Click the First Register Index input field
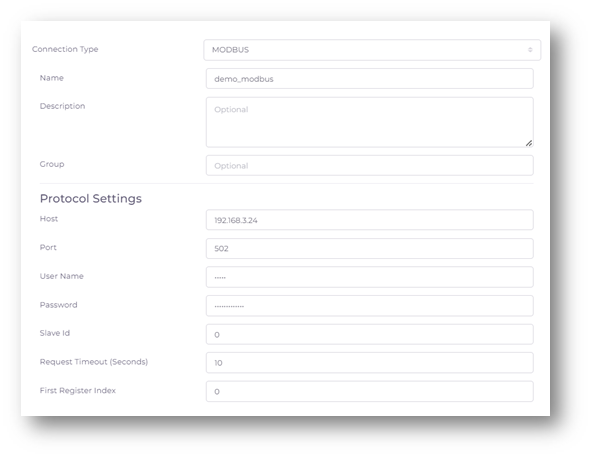 click(x=370, y=391)
